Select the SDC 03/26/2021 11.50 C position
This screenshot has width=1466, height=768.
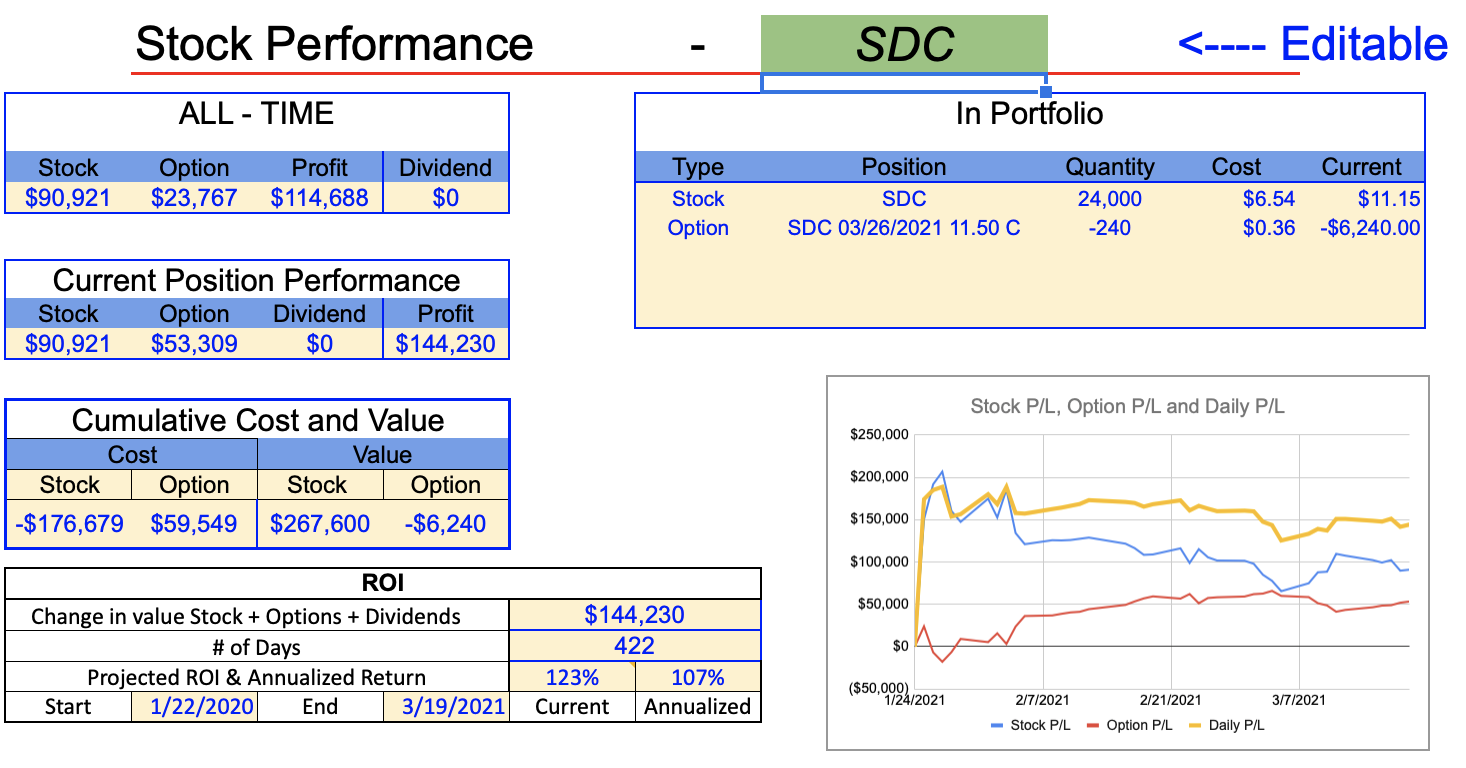click(903, 228)
